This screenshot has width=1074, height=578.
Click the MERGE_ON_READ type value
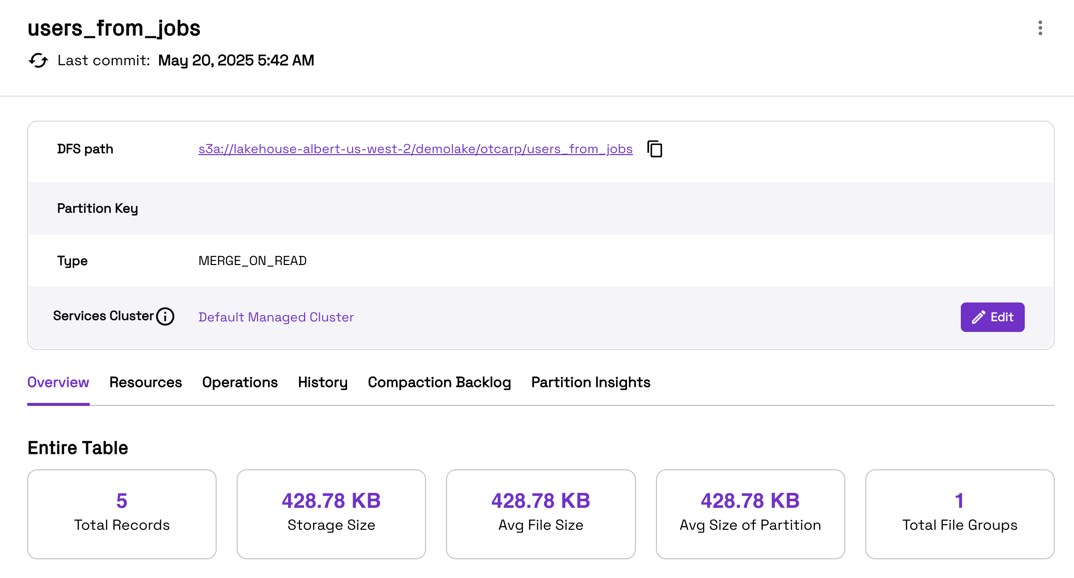tap(252, 261)
